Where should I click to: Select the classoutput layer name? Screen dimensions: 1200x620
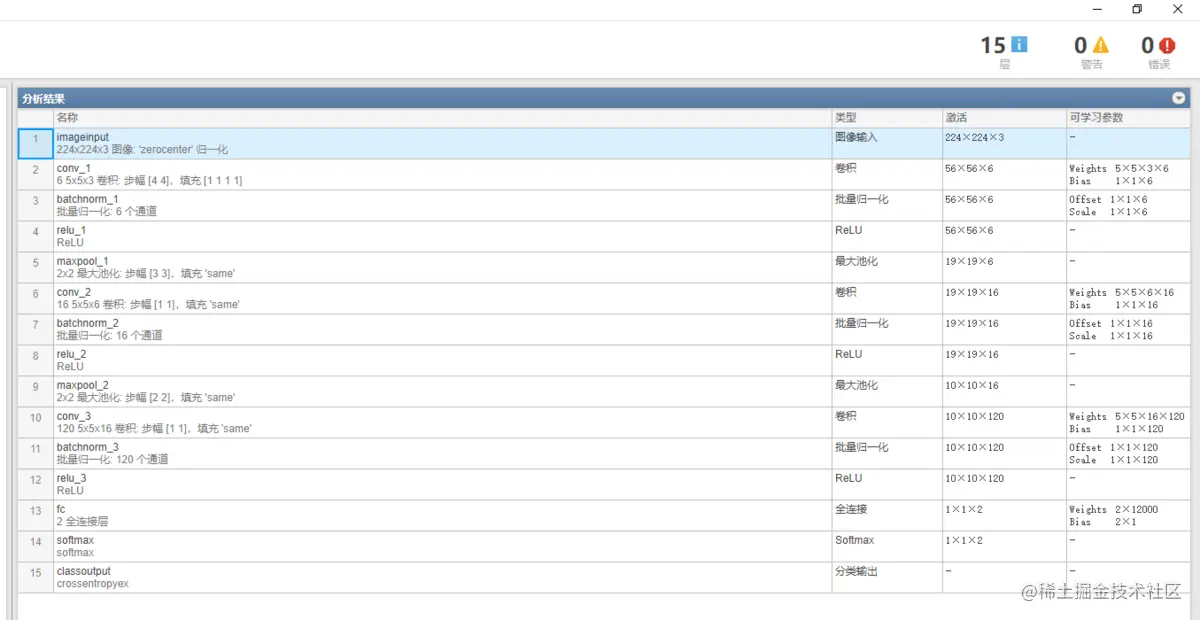(84, 571)
